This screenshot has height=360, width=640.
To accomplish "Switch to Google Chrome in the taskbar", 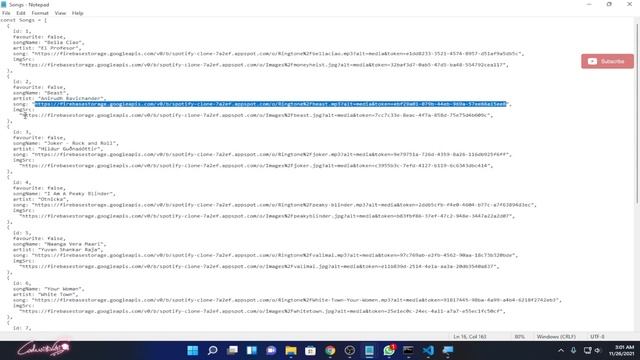I will 330,350.
